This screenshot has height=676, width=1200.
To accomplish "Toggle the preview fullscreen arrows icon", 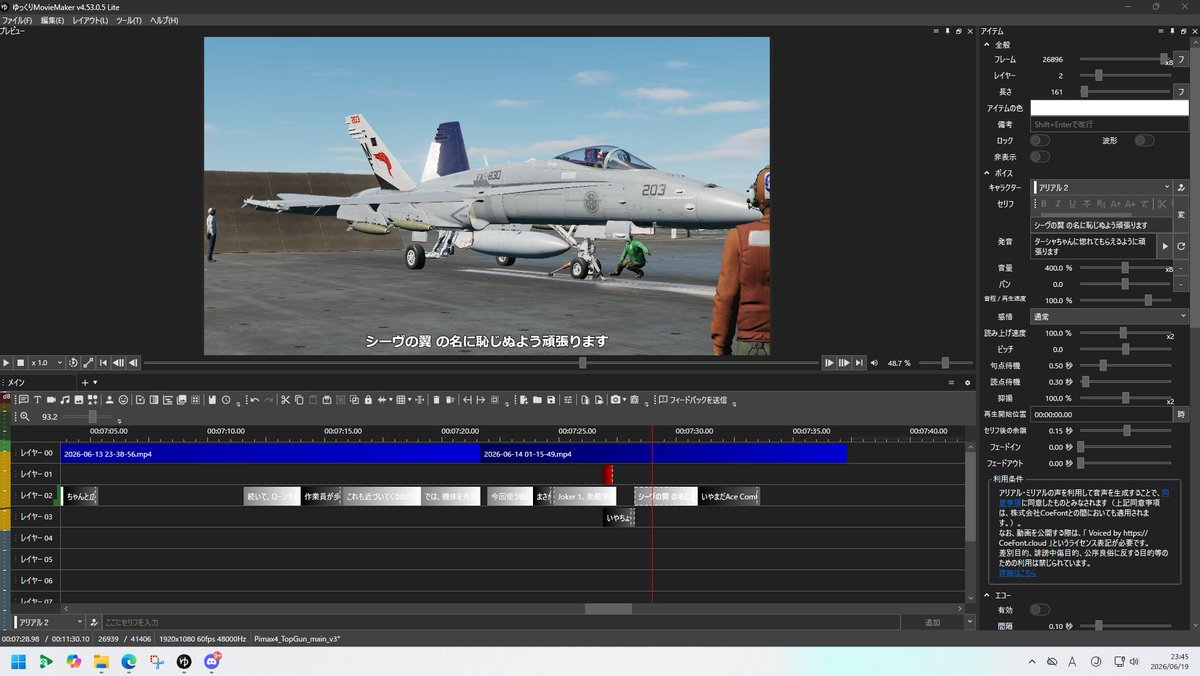I will coord(88,362).
